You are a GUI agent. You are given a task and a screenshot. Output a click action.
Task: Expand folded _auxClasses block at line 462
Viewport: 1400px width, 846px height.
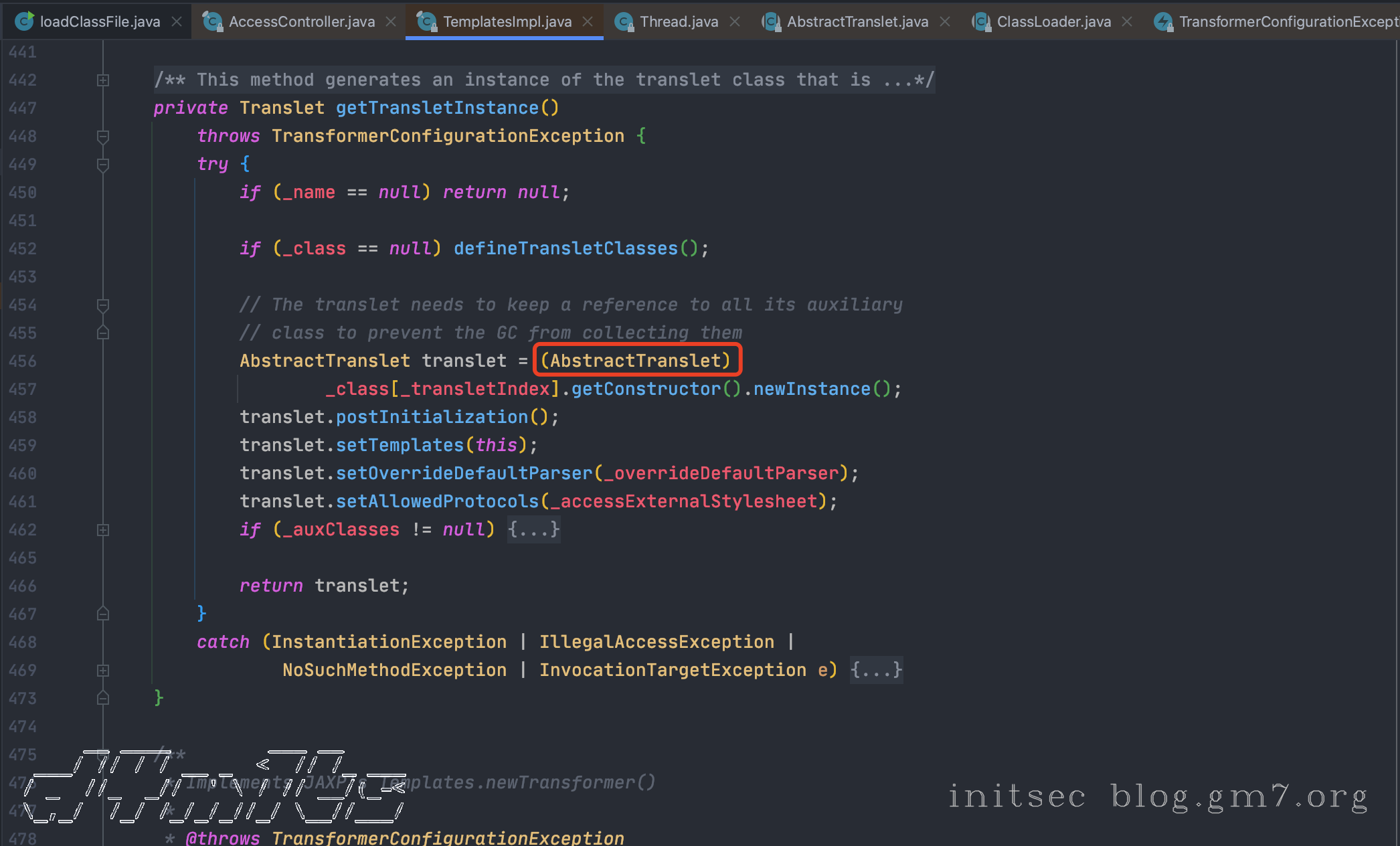point(103,530)
